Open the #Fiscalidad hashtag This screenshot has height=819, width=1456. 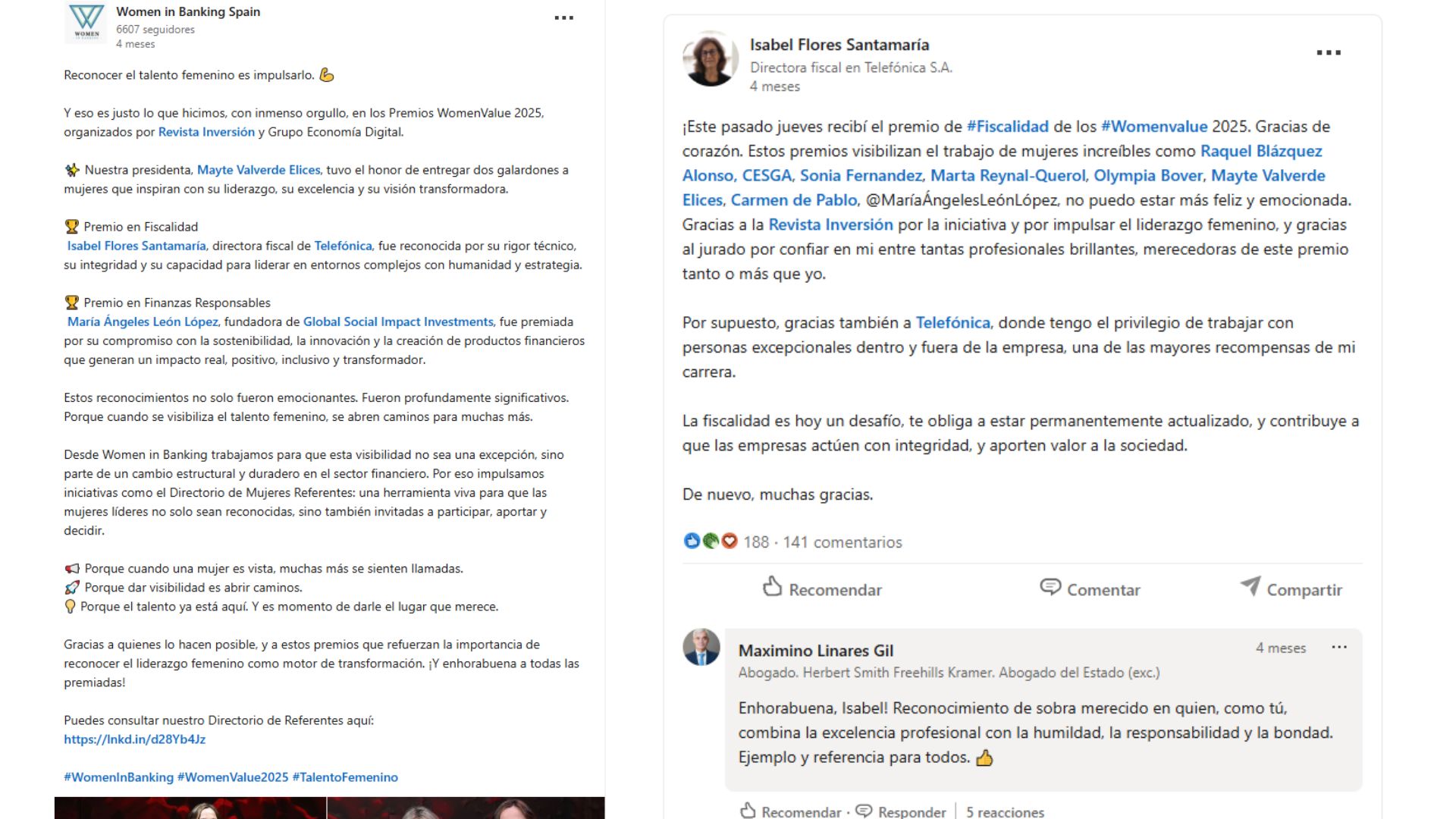(x=1007, y=127)
